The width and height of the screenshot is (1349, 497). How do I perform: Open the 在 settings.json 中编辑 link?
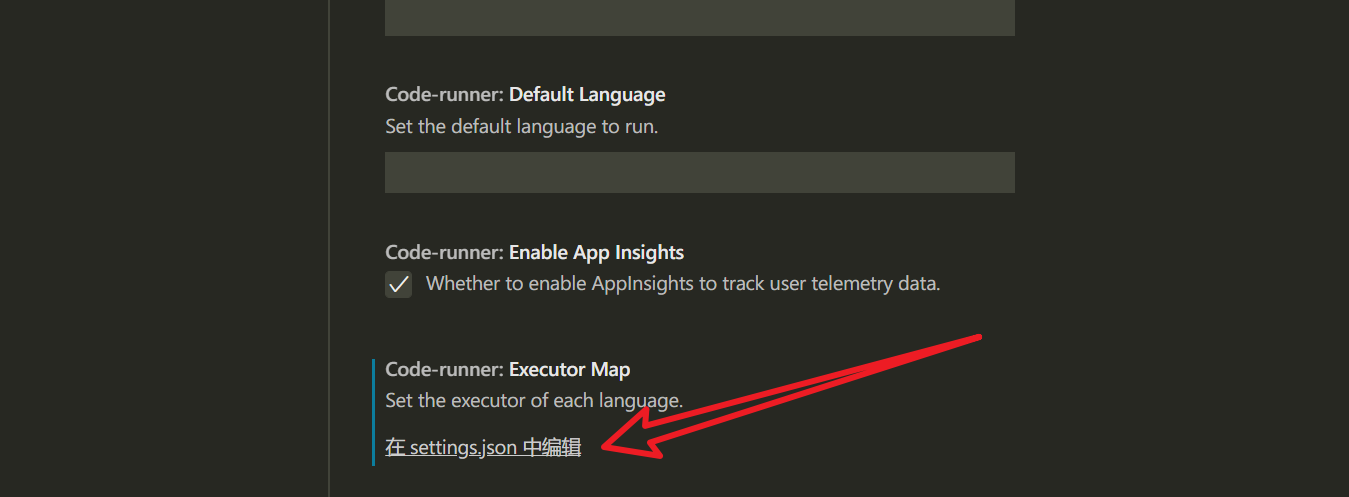pyautogui.click(x=483, y=448)
